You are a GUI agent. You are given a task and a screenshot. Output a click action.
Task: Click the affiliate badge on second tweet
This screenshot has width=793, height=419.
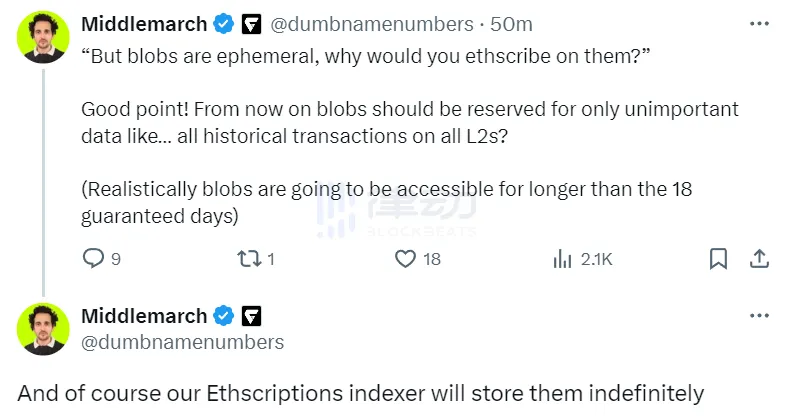point(251,316)
